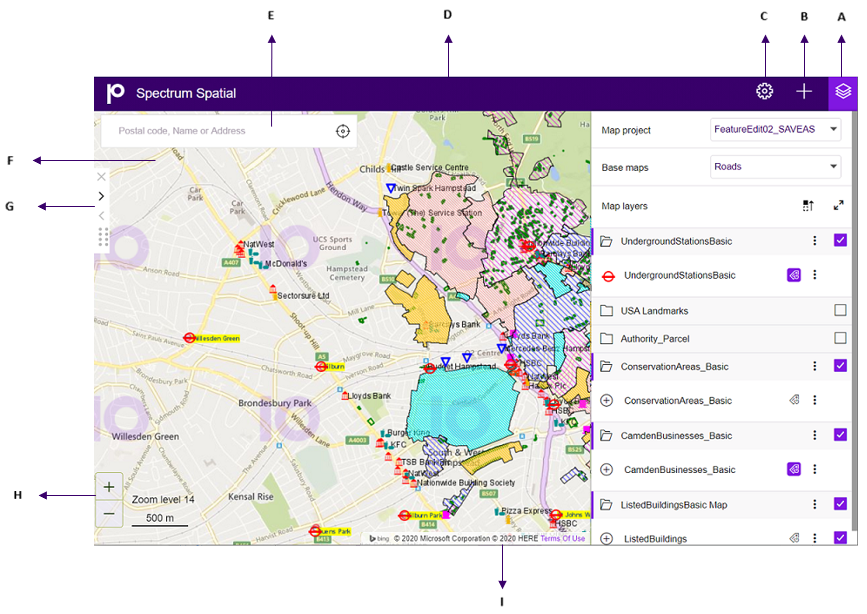867x614 pixels.
Task: Toggle the UndergroundStationsBasic group folder
Action: coord(606,241)
